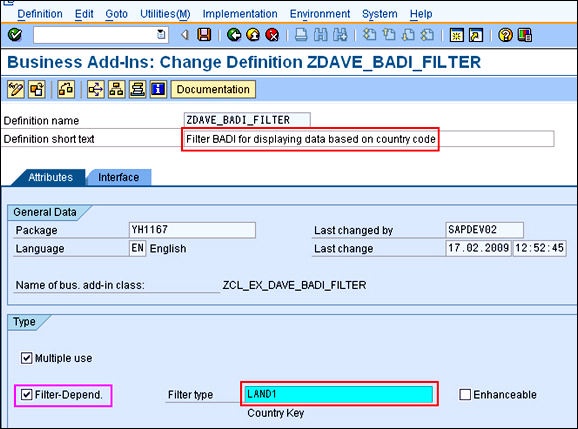
Task: Switch to the Attributes tab
Action: point(51,177)
